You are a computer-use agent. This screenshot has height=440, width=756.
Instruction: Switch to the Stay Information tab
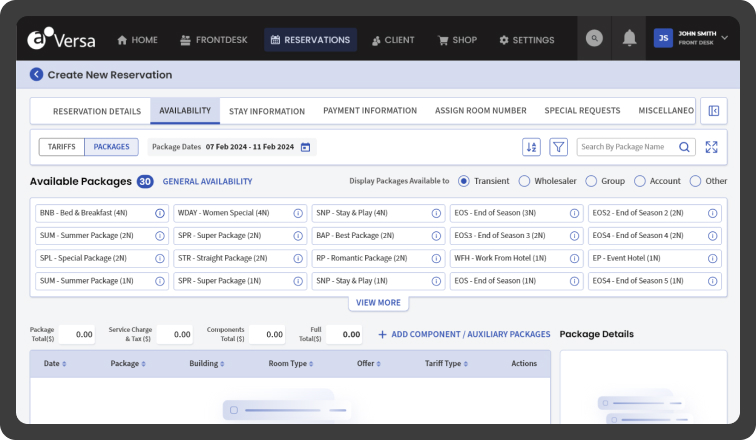tap(266, 111)
